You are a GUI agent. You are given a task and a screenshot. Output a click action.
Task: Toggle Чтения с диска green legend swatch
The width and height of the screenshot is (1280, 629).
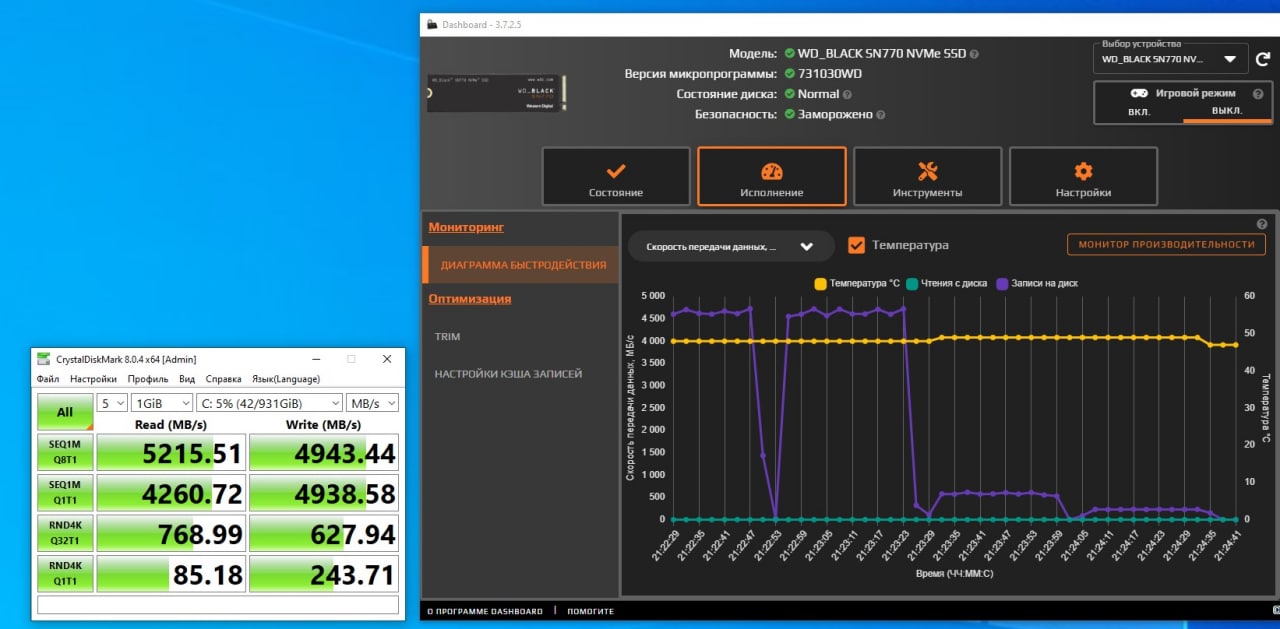tap(912, 283)
